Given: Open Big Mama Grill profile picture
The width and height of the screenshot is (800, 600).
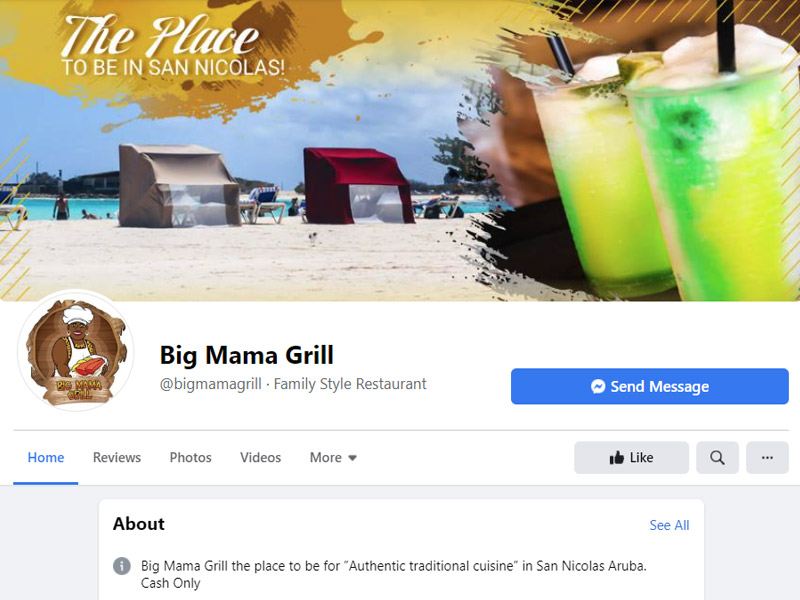Looking at the screenshot, I should tap(76, 351).
